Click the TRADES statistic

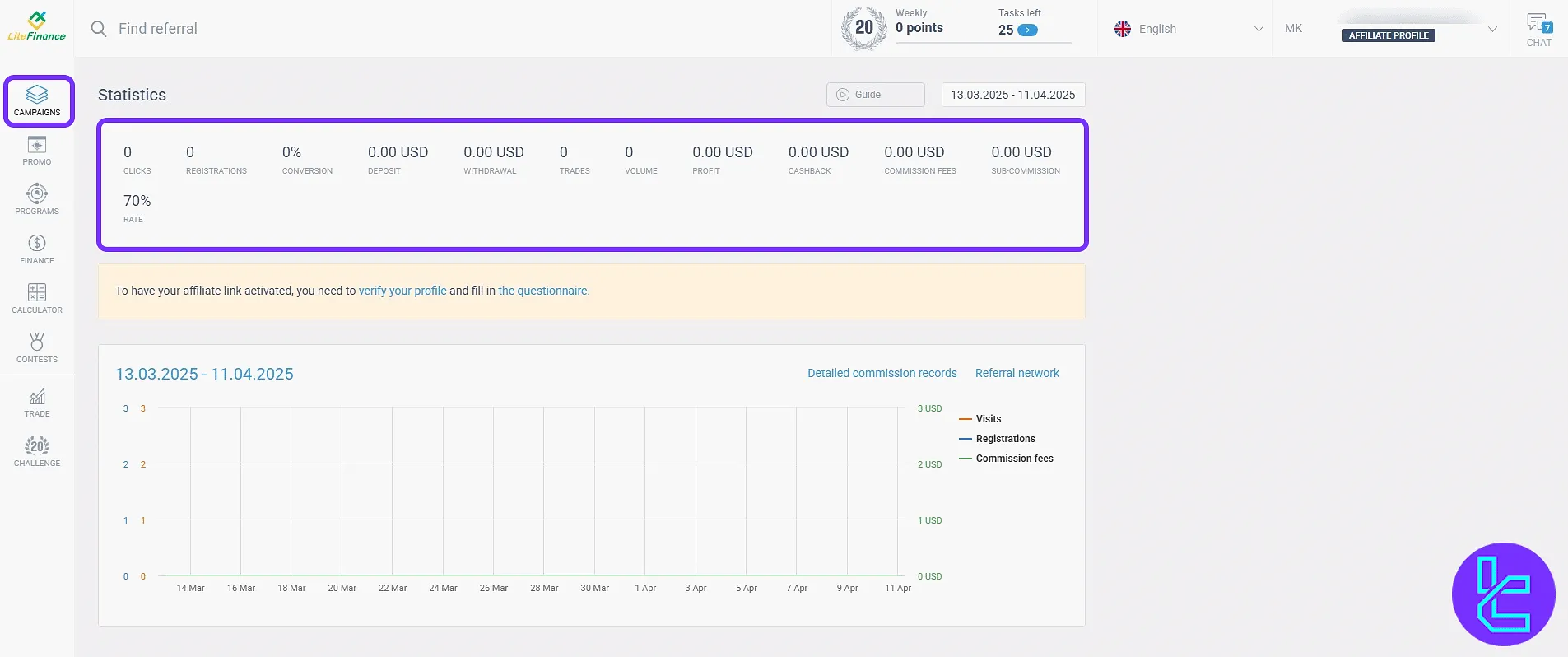pos(575,160)
